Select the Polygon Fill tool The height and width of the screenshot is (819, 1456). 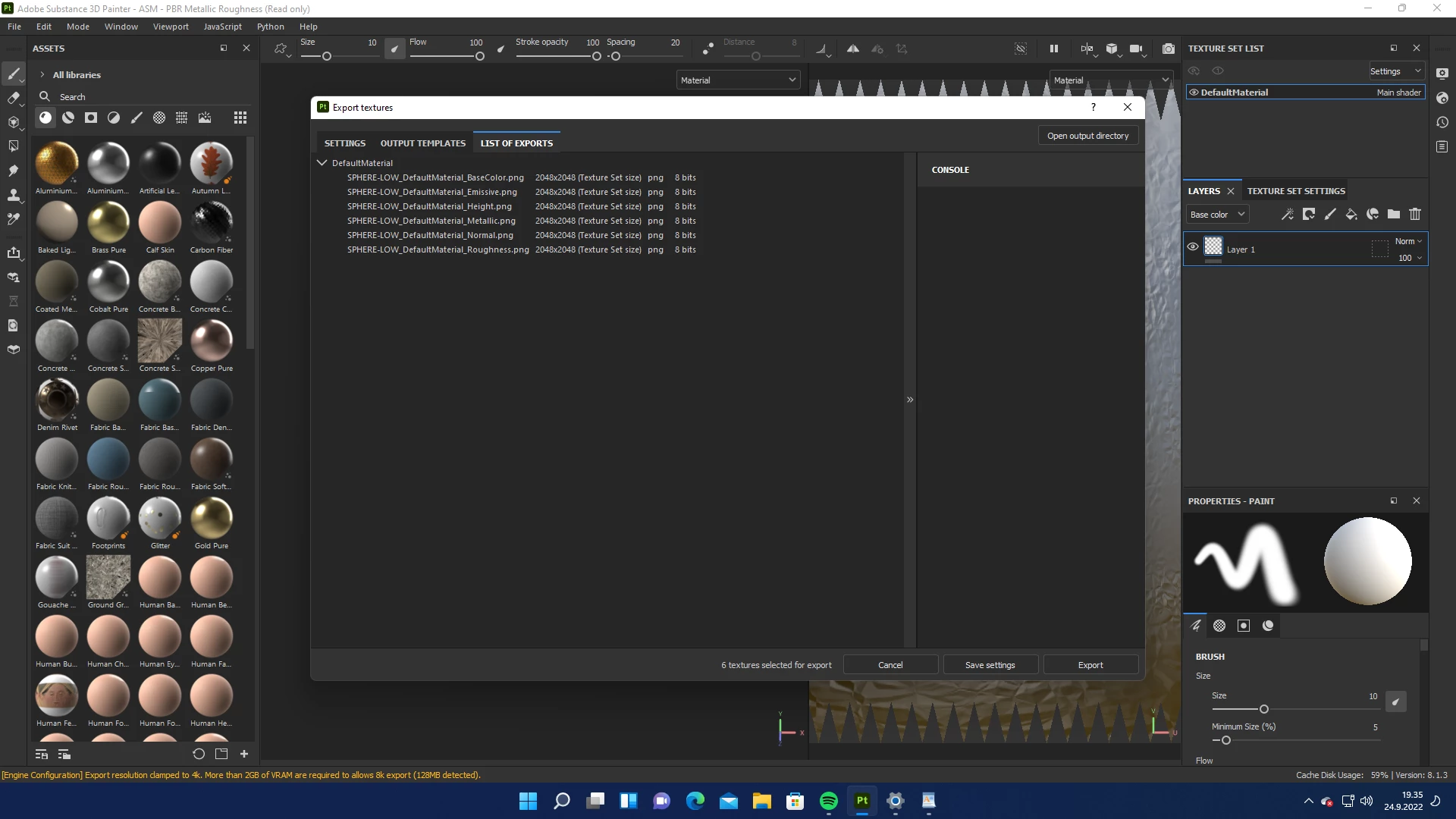[13, 146]
